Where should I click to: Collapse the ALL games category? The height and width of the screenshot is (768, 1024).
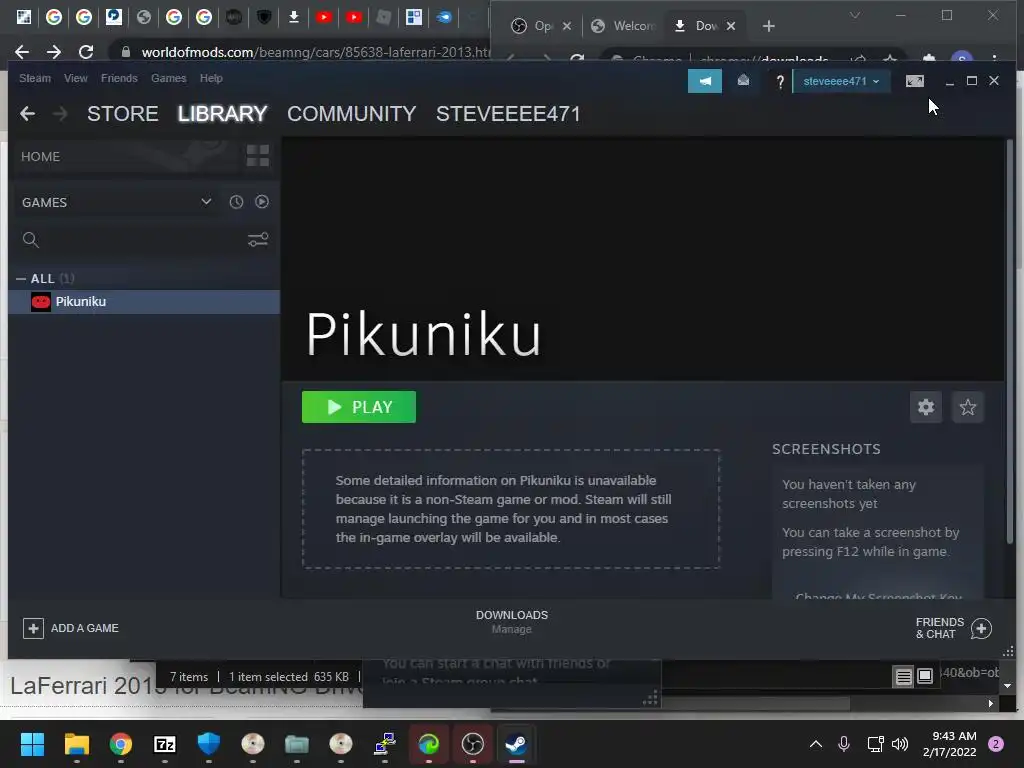[x=21, y=279]
